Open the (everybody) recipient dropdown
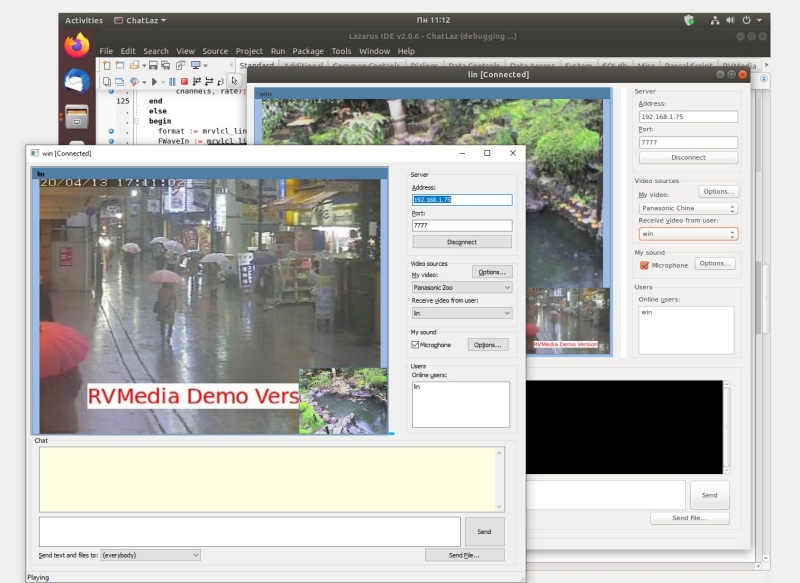 click(x=150, y=554)
